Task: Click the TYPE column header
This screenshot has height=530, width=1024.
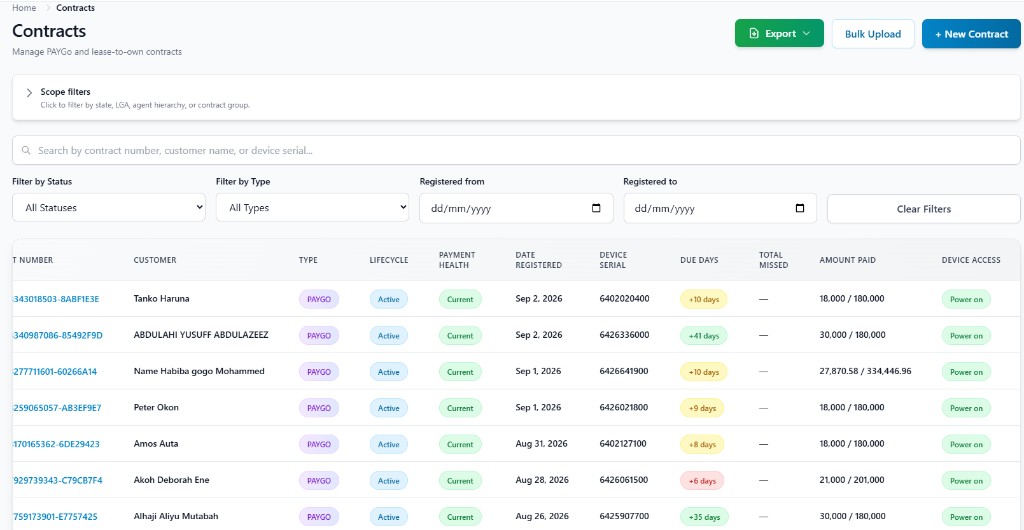Action: pyautogui.click(x=308, y=260)
